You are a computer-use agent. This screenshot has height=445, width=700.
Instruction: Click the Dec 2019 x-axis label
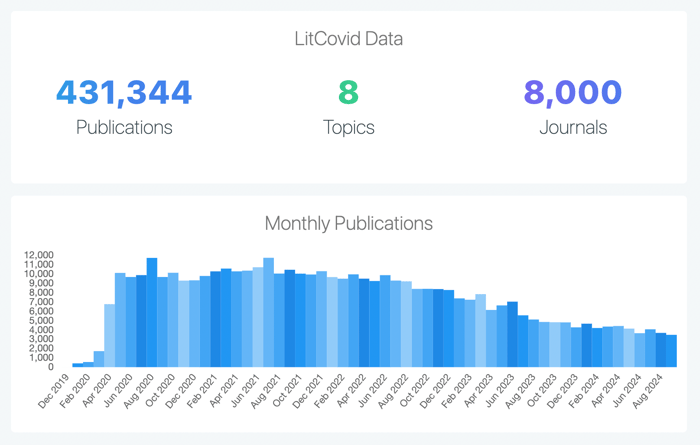coord(54,391)
